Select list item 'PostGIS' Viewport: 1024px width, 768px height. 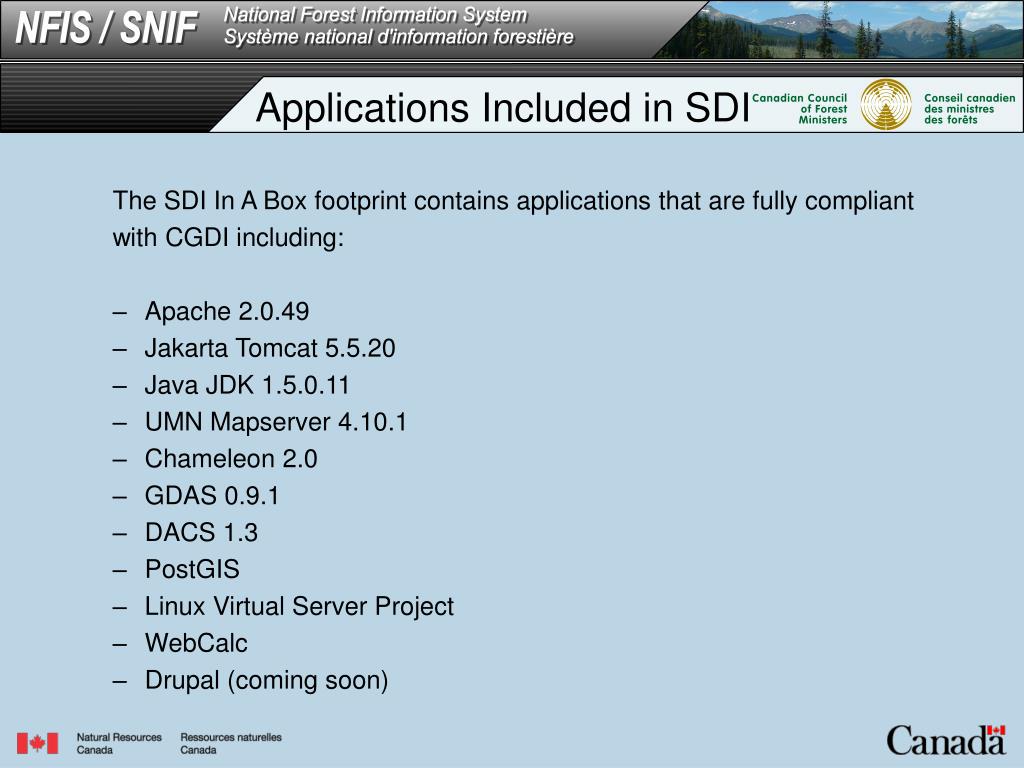pos(192,569)
